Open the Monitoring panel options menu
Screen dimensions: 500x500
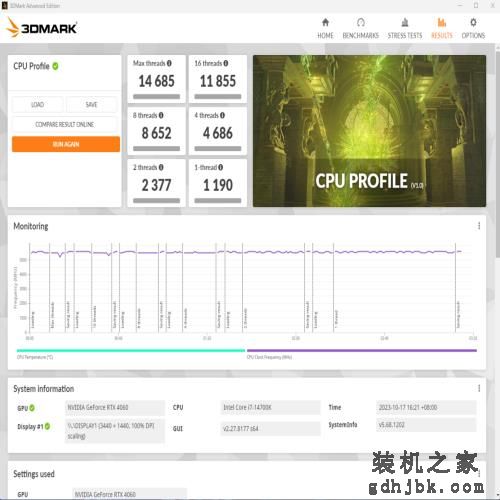point(479,226)
